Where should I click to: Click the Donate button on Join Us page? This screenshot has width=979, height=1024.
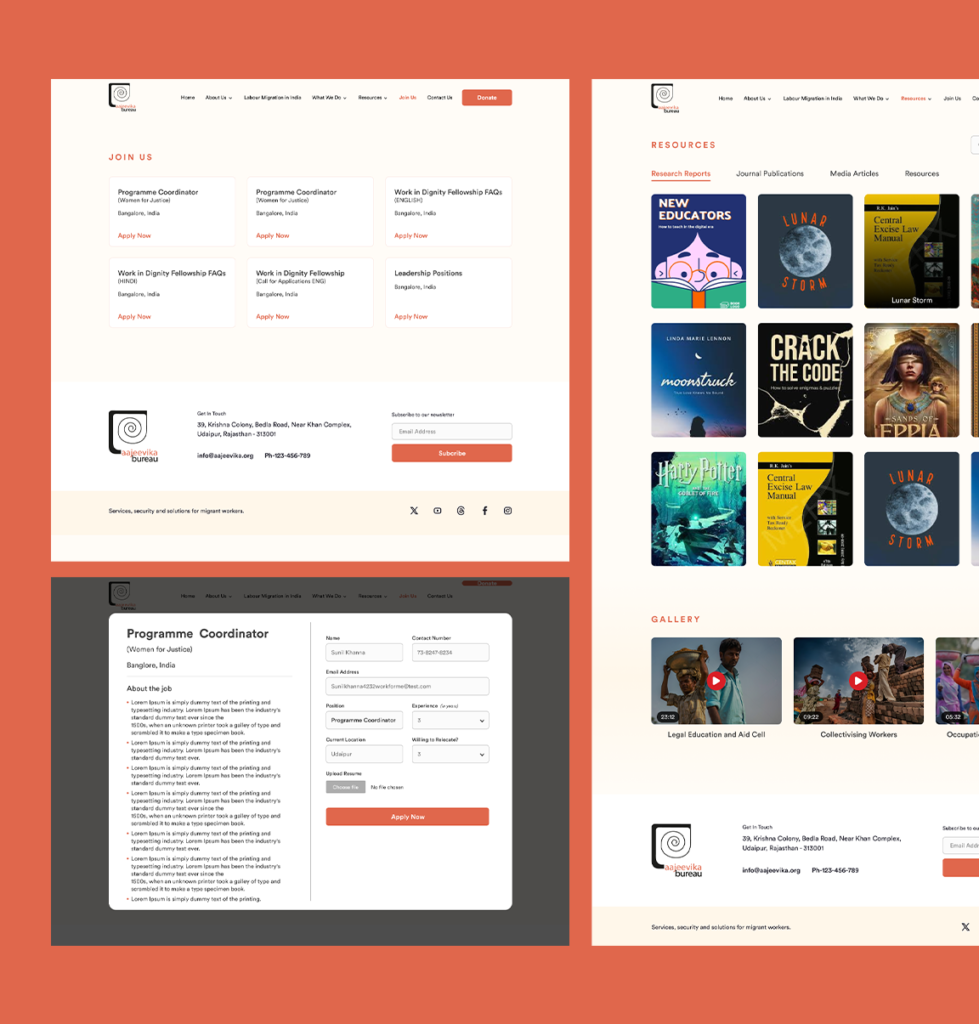click(x=487, y=97)
